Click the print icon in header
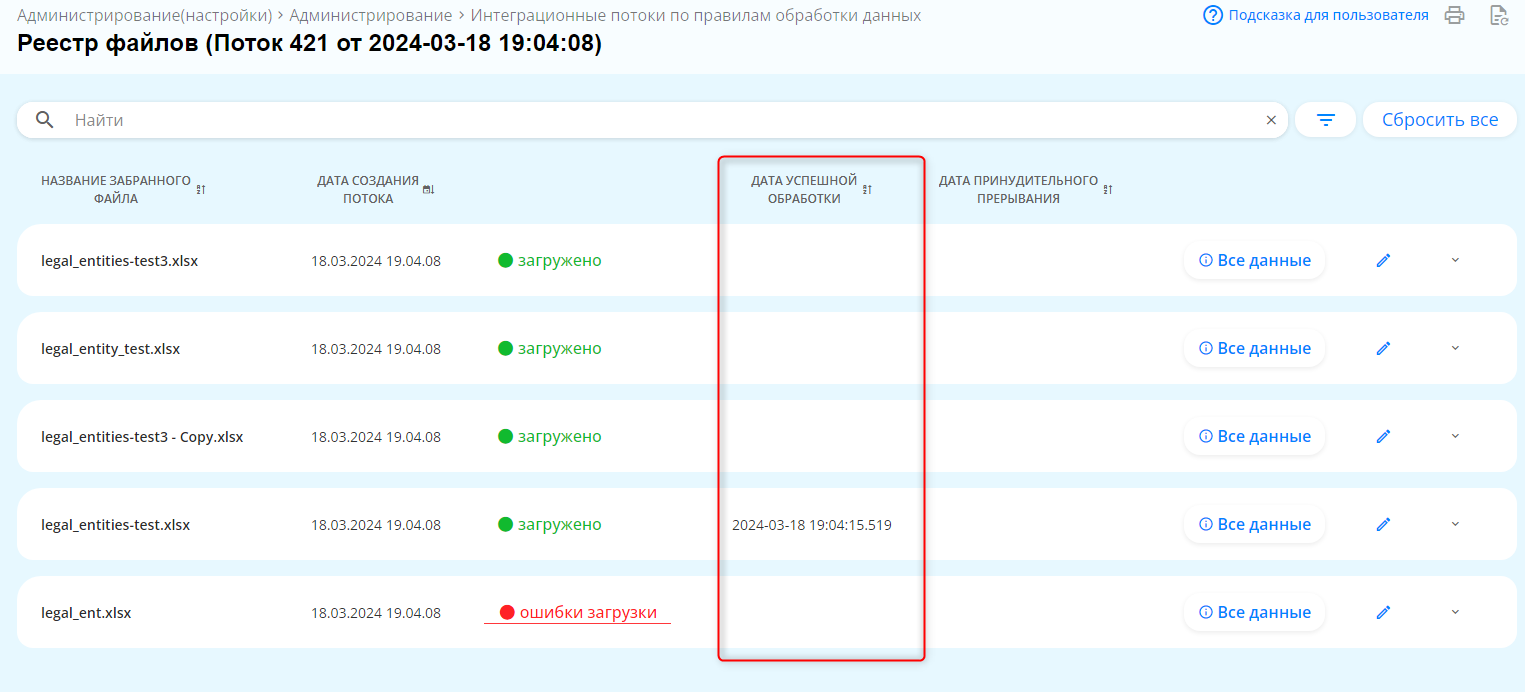This screenshot has width=1525, height=692. [x=1454, y=15]
